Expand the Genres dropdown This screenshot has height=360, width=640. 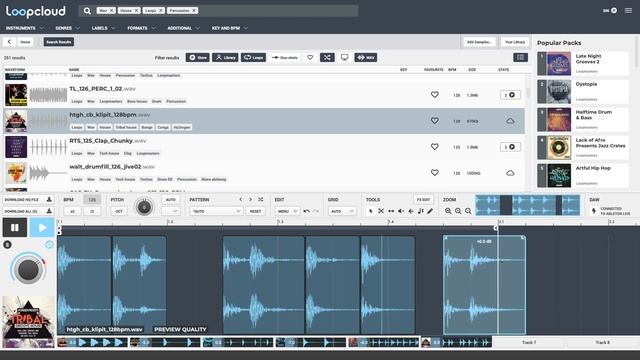click(x=67, y=28)
